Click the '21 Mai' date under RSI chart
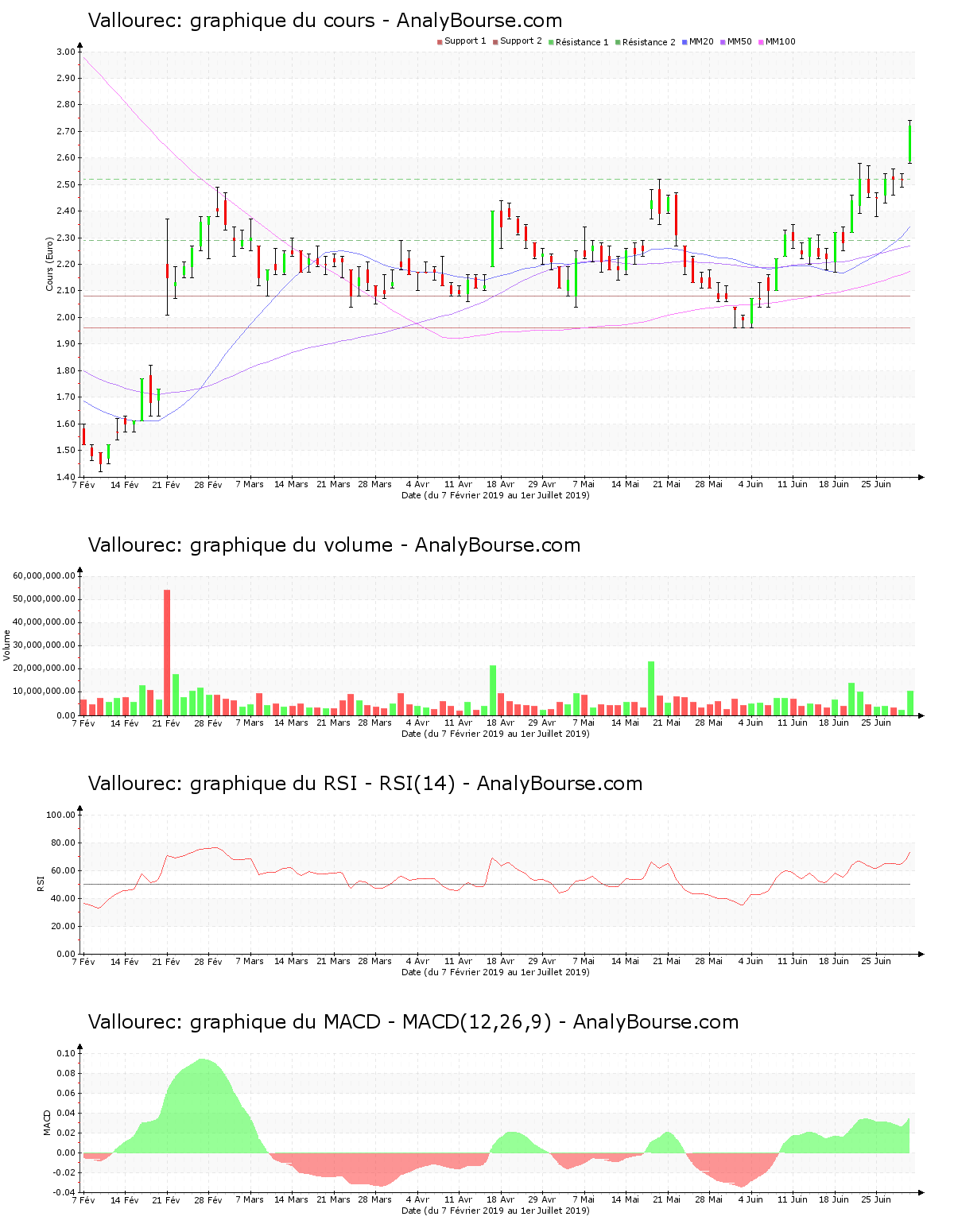This screenshot has width=954, height=1232. click(667, 961)
